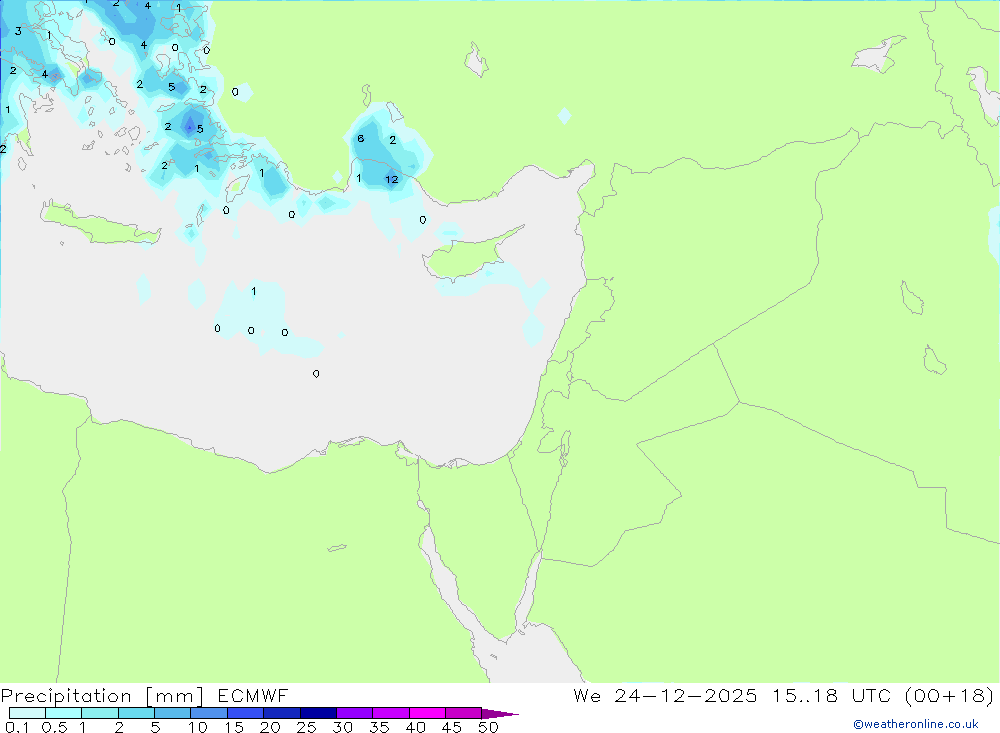Click the '50' legend scale value
The height and width of the screenshot is (733, 1000).
click(x=488, y=727)
